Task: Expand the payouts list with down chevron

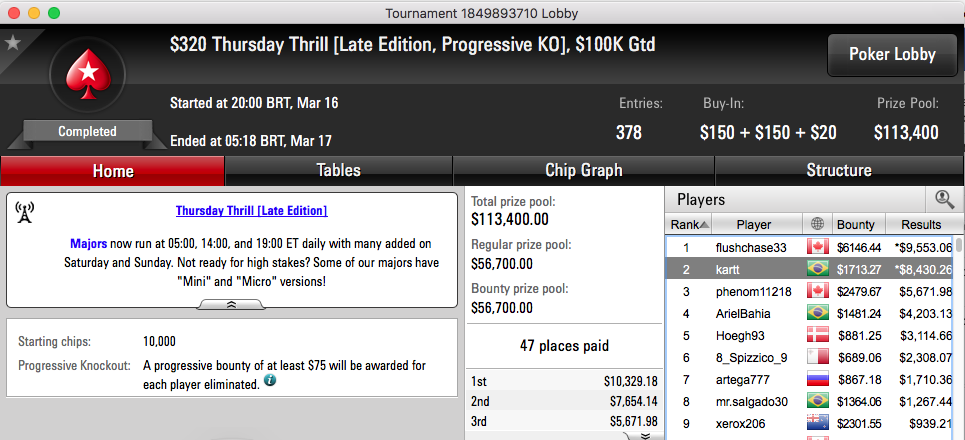Action: [x=642, y=435]
